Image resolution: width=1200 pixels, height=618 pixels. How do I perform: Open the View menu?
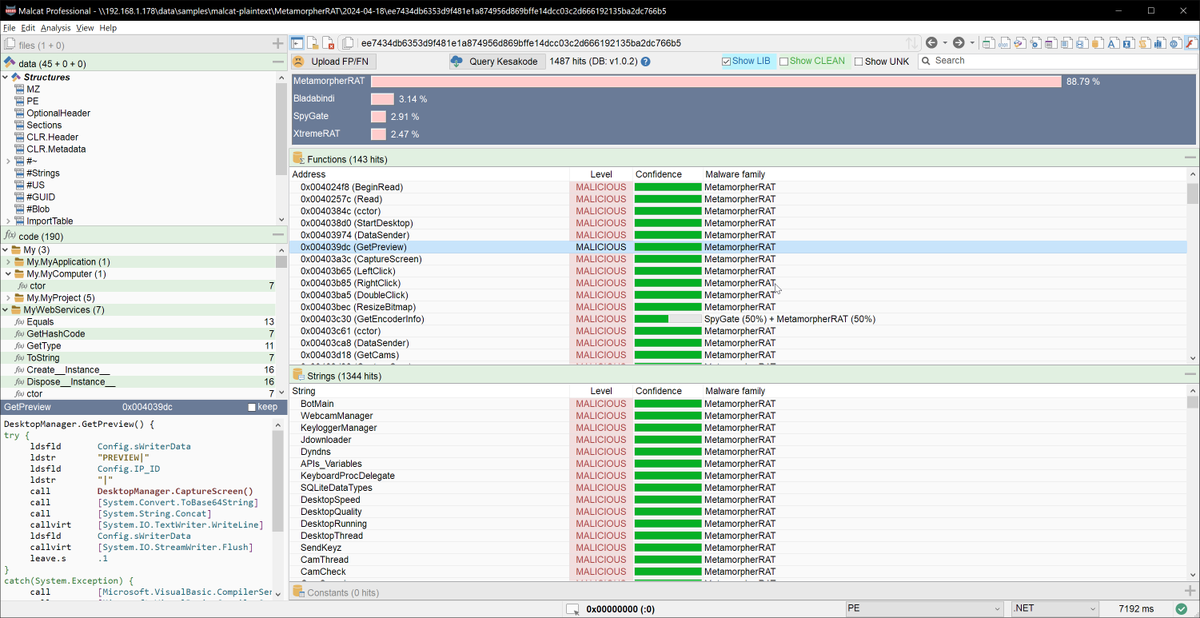pos(85,28)
